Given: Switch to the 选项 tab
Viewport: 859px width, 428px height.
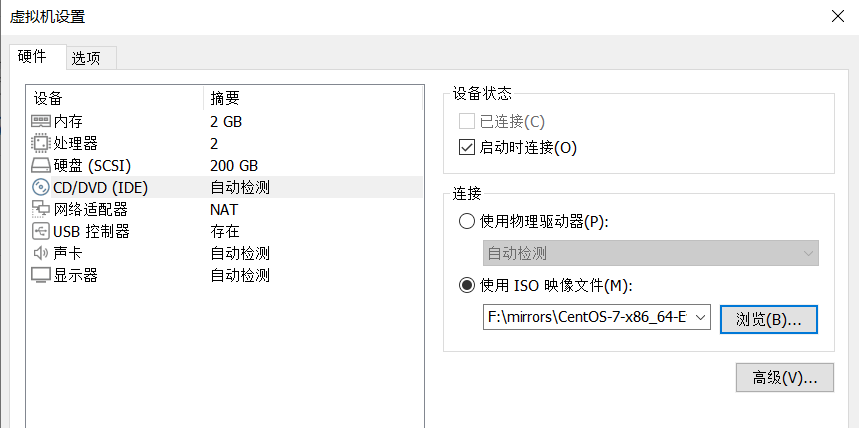Looking at the screenshot, I should point(86,58).
